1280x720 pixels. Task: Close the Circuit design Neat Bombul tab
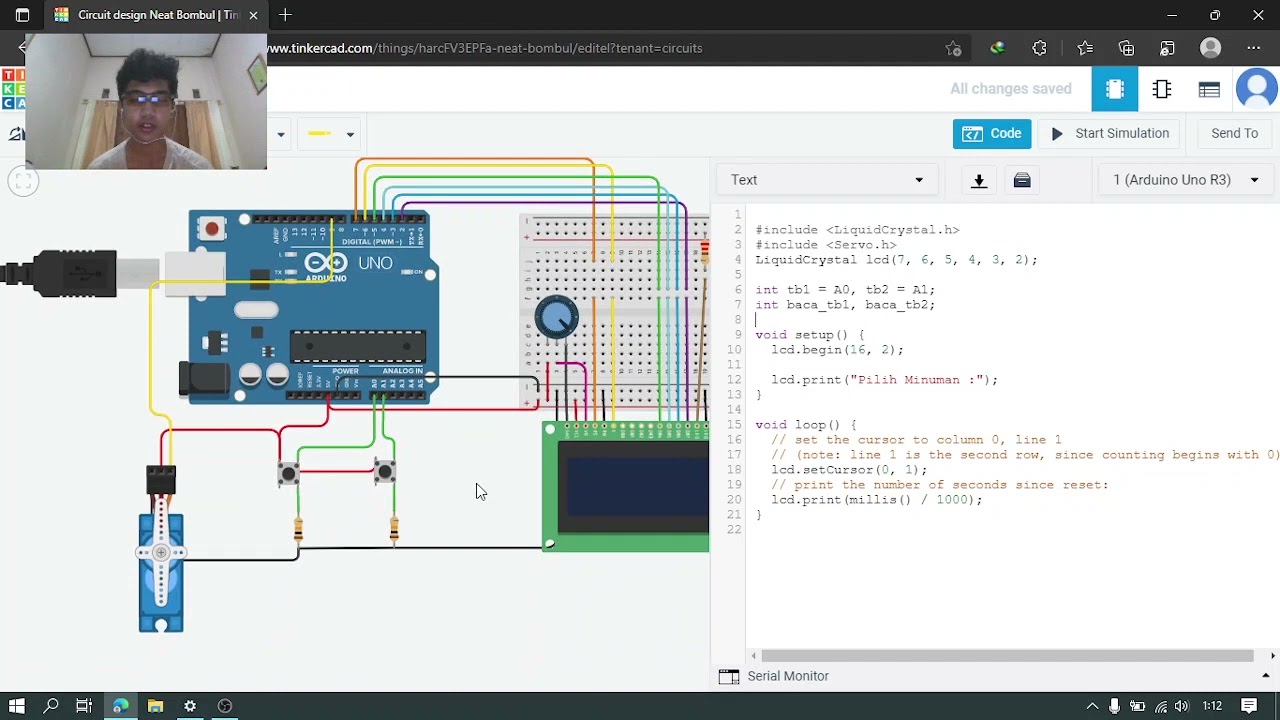pyautogui.click(x=253, y=15)
